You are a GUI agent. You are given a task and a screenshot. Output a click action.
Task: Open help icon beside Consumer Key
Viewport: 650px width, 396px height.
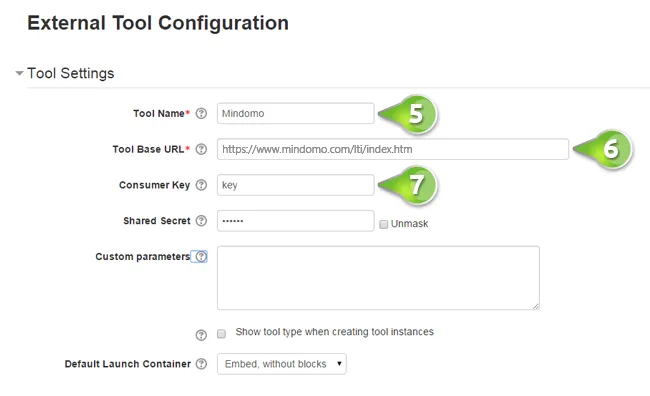tap(201, 185)
